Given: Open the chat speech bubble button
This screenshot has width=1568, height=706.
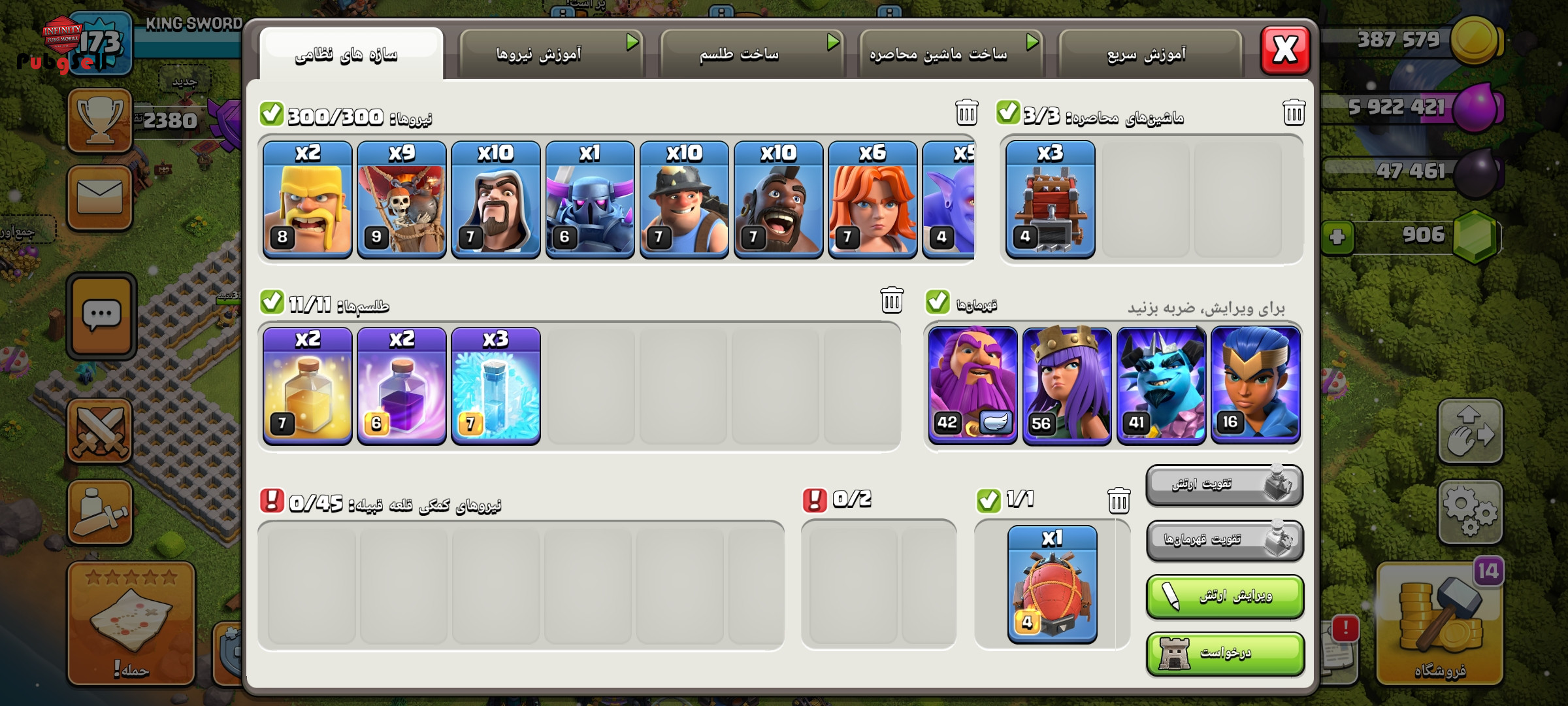Looking at the screenshot, I should 101,316.
